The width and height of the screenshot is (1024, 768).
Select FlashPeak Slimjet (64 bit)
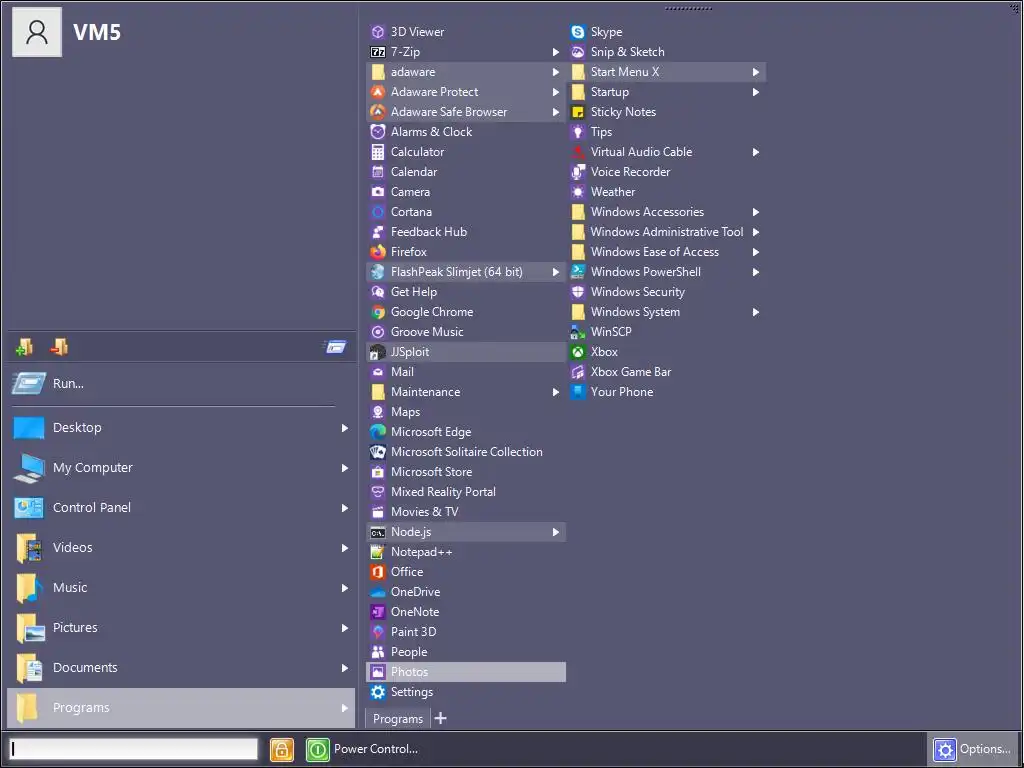466,272
